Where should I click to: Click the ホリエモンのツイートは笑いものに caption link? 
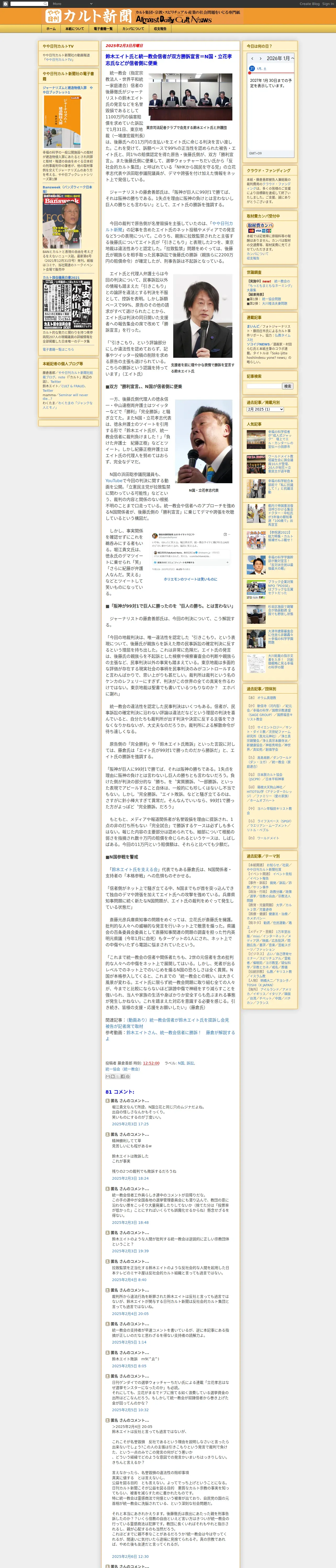click(190, 579)
